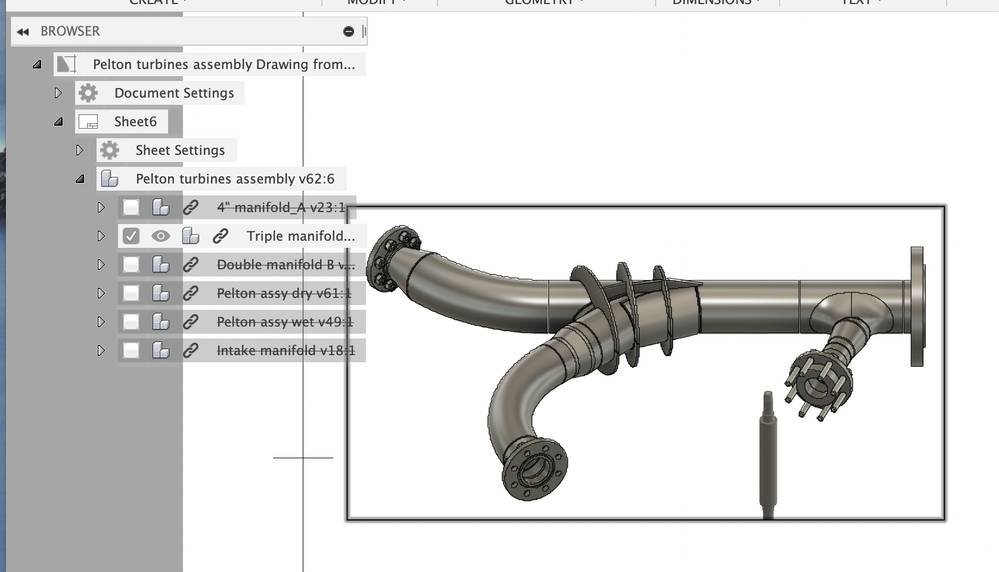Image resolution: width=999 pixels, height=572 pixels.
Task: Click the link icon in the 4" manifold_A row
Action: (190, 208)
